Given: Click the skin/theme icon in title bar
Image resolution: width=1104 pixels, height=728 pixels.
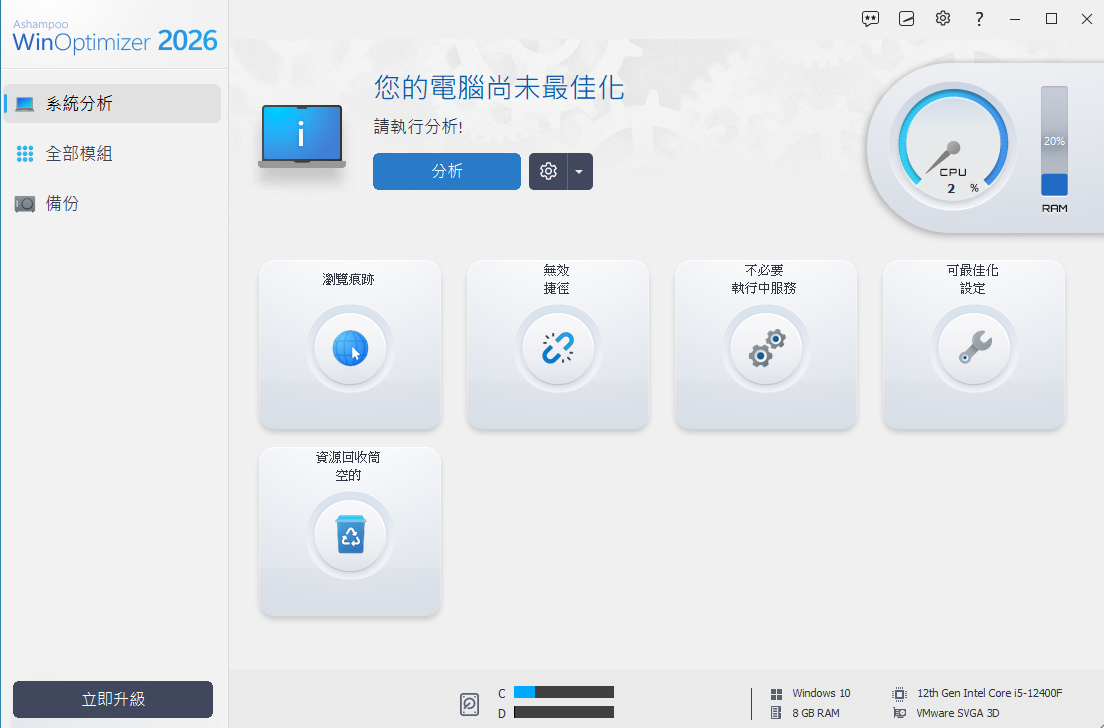Looking at the screenshot, I should (906, 19).
